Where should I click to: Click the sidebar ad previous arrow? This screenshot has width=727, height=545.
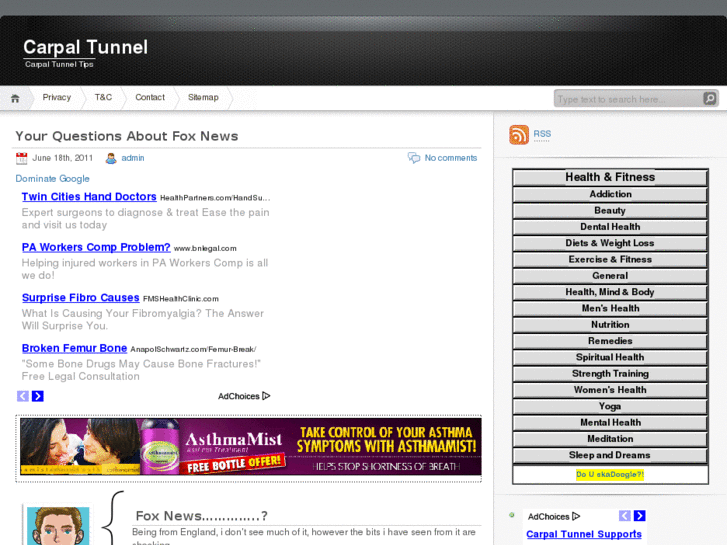pos(625,516)
